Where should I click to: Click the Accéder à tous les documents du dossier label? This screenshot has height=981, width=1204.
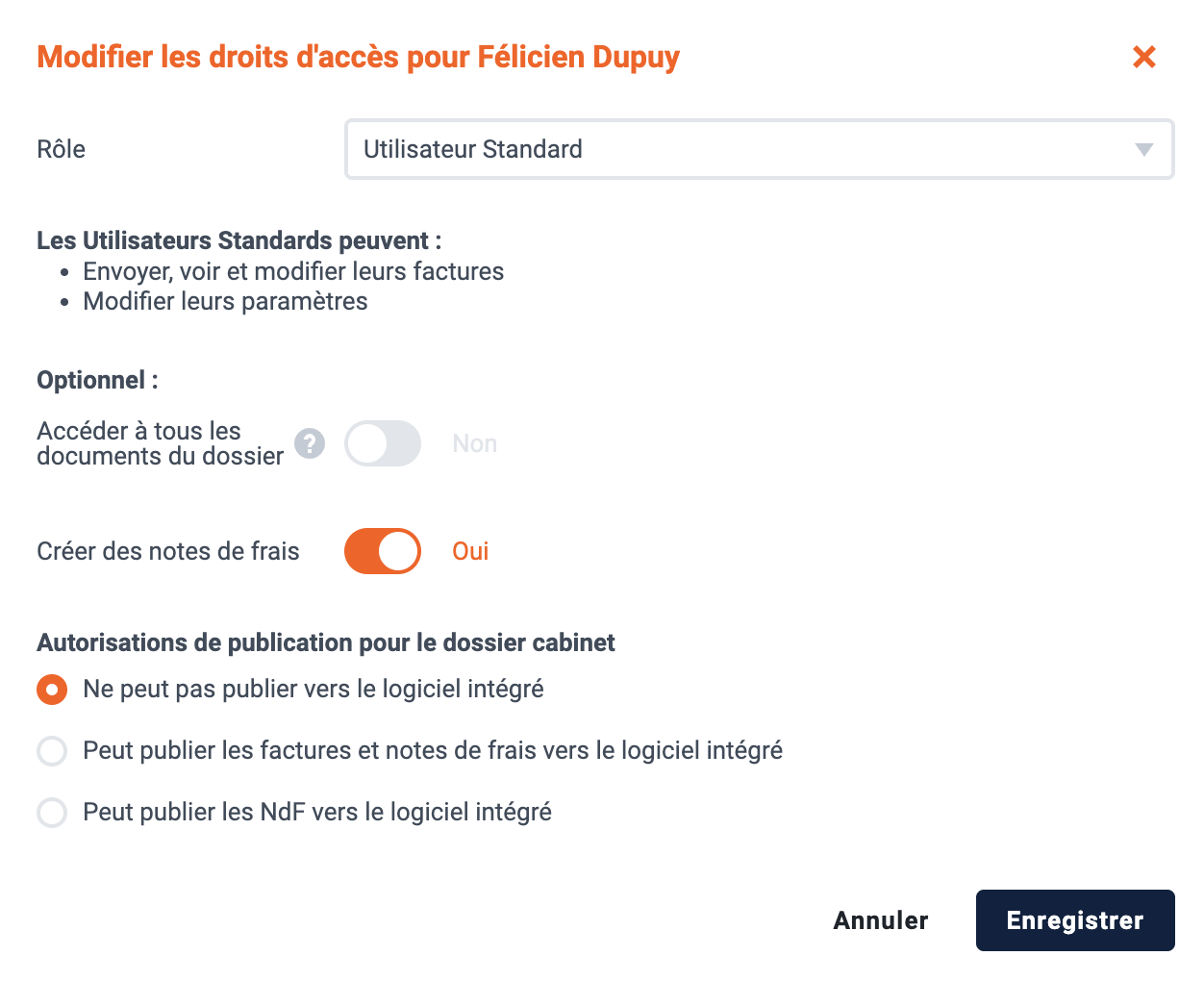tap(161, 443)
